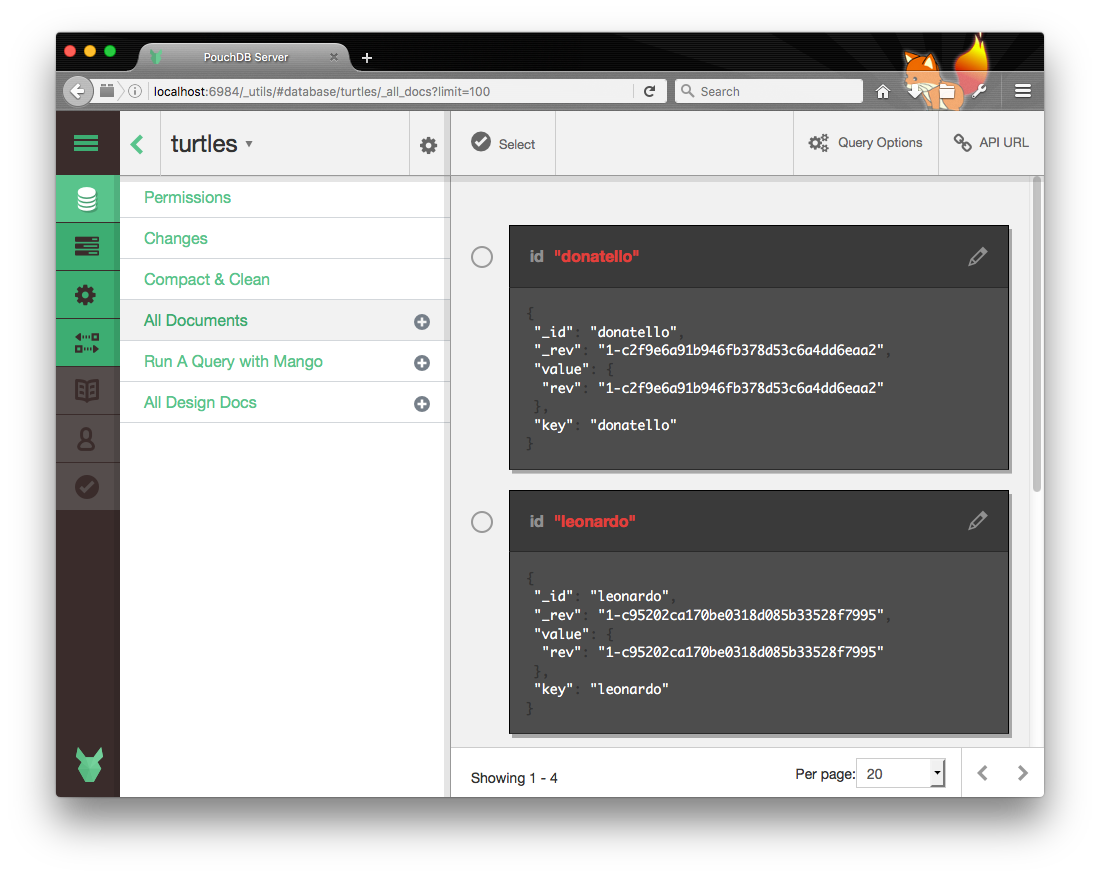The width and height of the screenshot is (1100, 877).
Task: Click the Query Options button
Action: [x=865, y=143]
